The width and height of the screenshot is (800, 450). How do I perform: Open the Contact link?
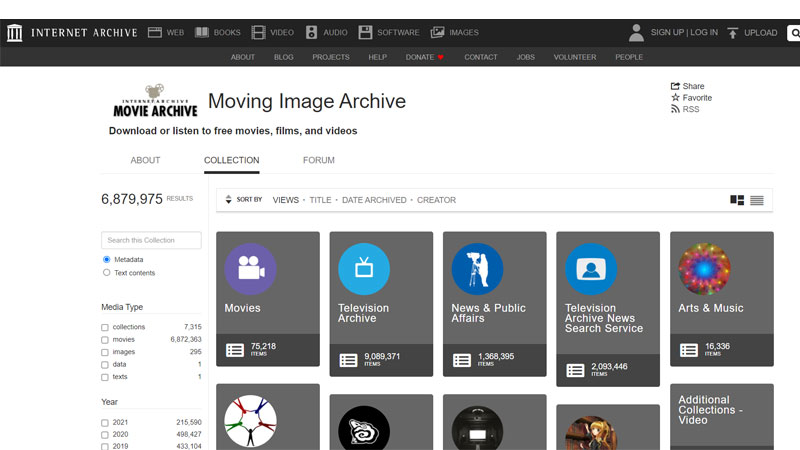click(481, 57)
